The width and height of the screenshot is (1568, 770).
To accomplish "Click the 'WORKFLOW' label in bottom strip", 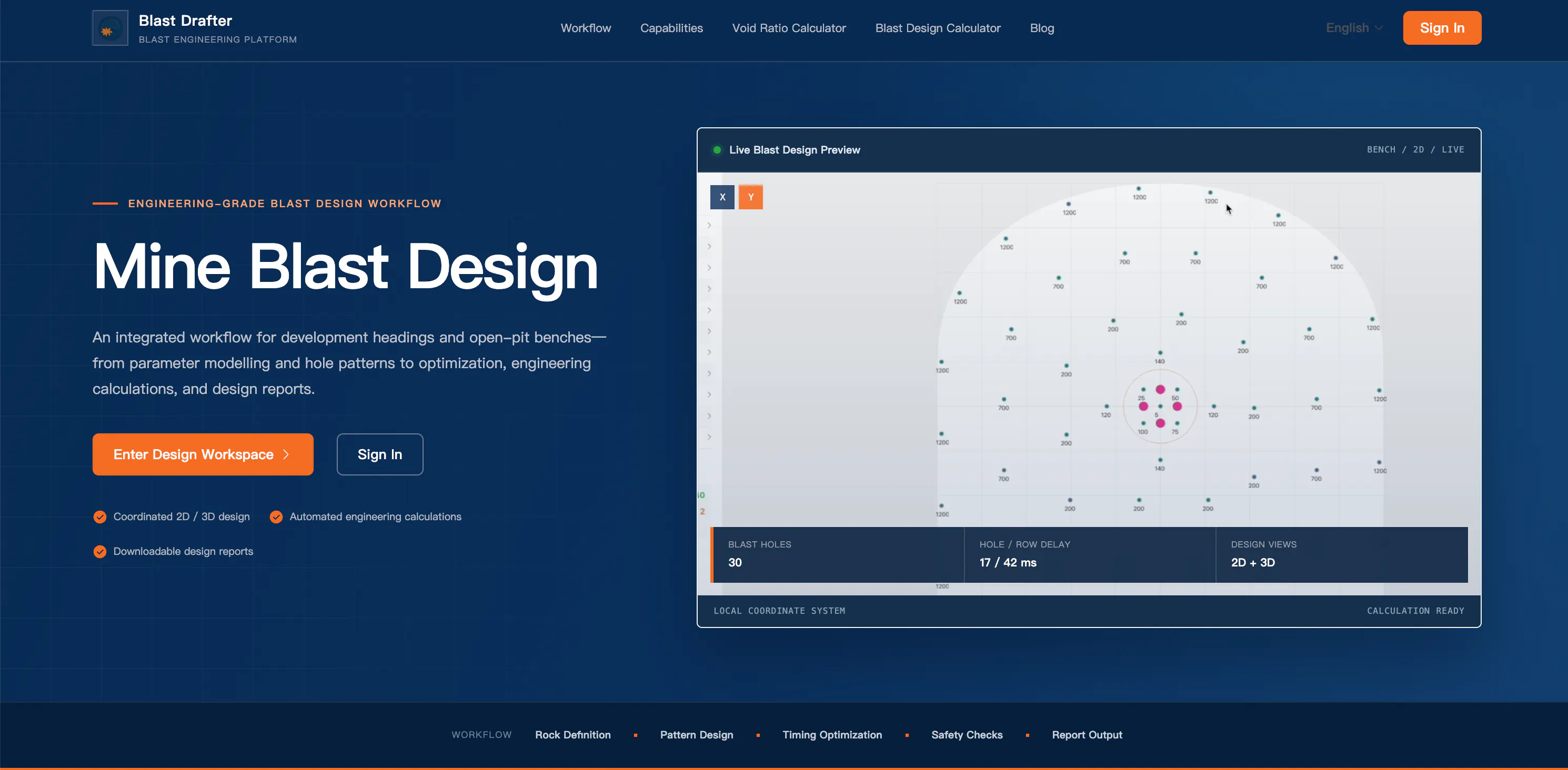I will click(481, 735).
